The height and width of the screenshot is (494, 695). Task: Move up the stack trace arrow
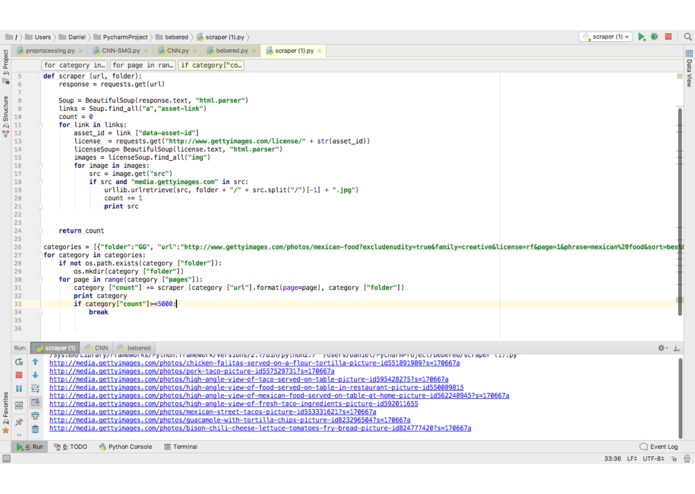pos(35,362)
